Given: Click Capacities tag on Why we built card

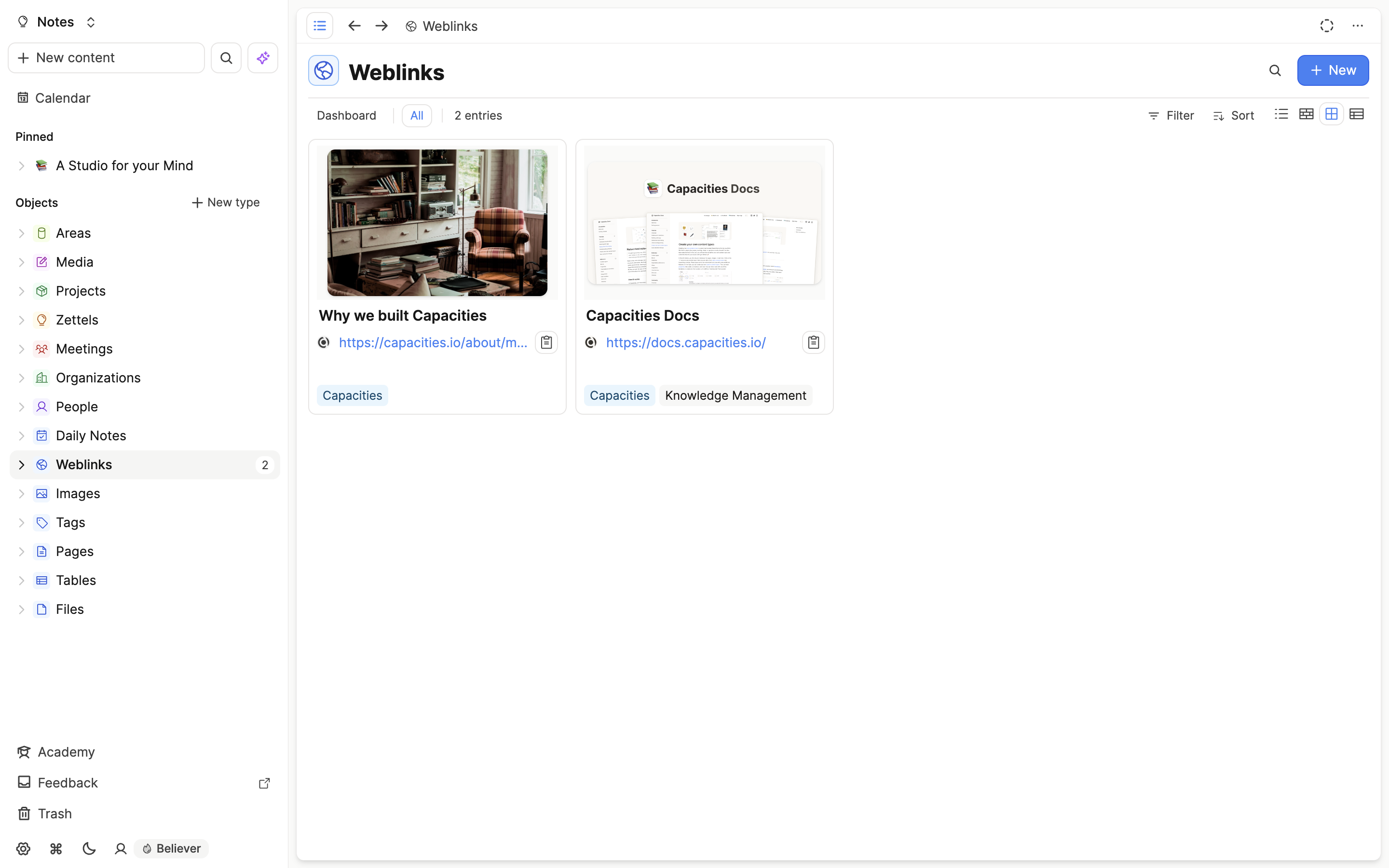Looking at the screenshot, I should pos(353,395).
